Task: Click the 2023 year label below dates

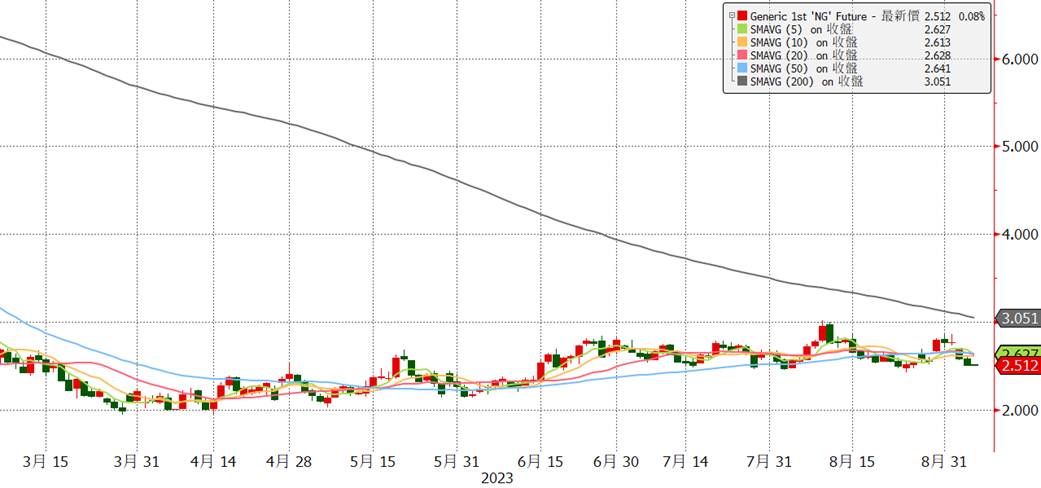Action: point(496,478)
